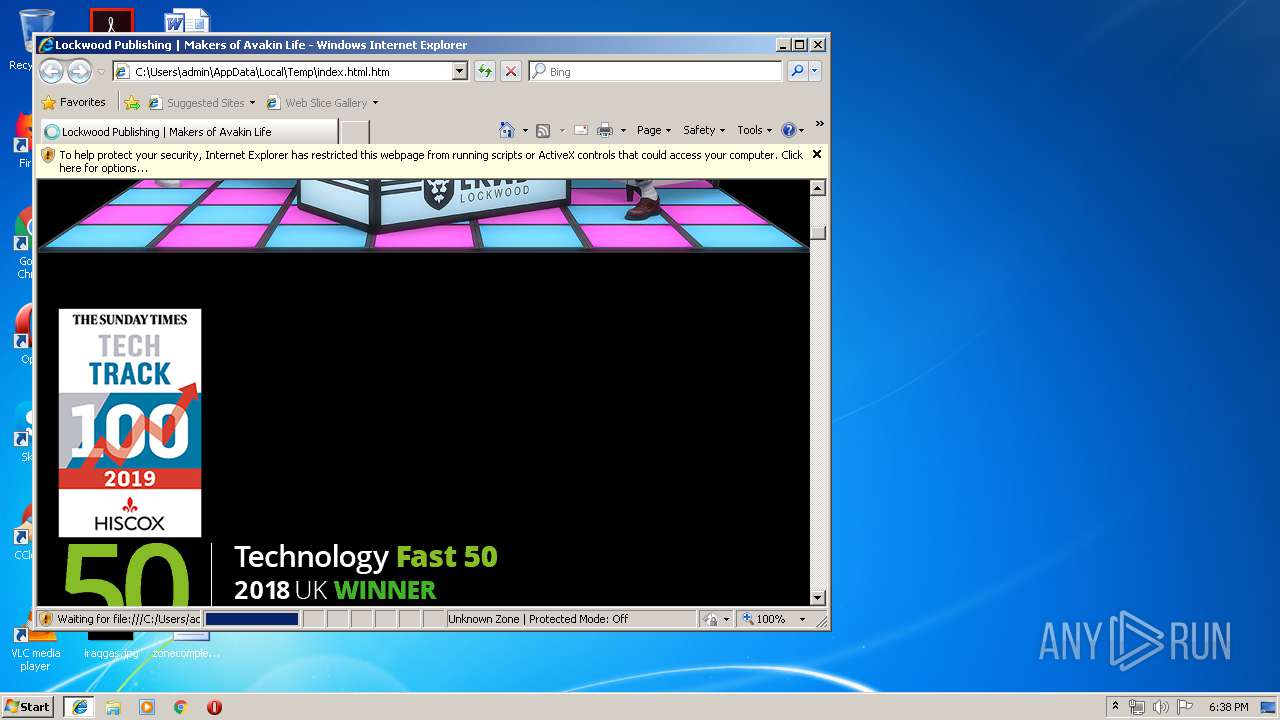This screenshot has width=1280, height=720.
Task: Click the red Opera taskbar icon
Action: [214, 707]
